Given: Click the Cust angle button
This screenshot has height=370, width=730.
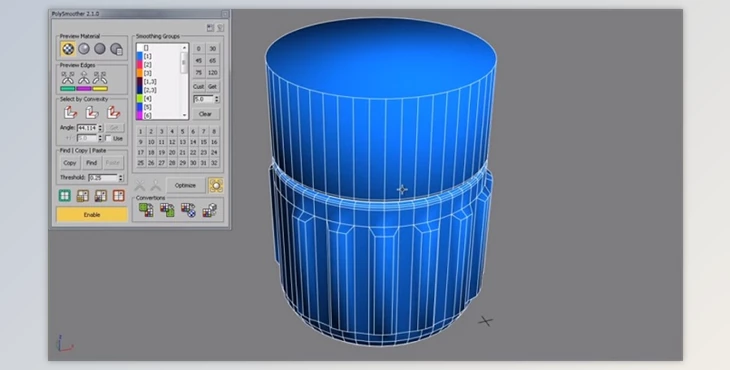Looking at the screenshot, I should tap(198, 87).
